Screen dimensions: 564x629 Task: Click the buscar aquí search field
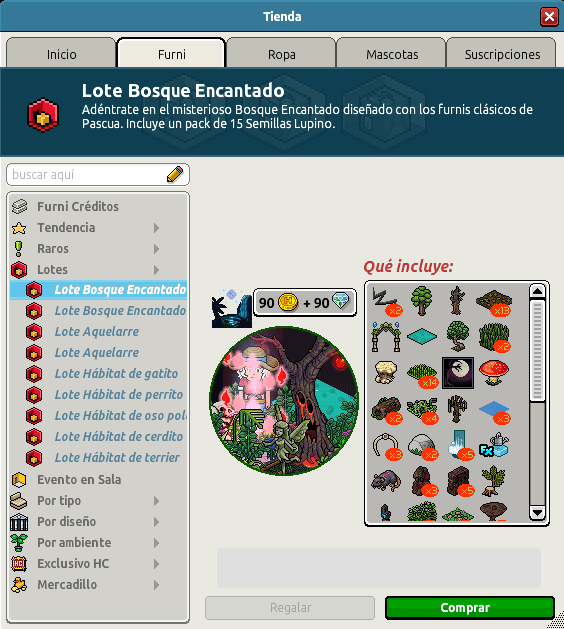click(x=88, y=174)
